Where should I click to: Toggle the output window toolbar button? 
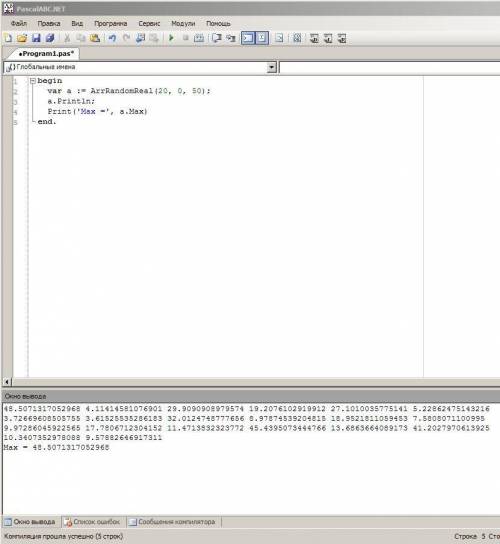[248, 38]
